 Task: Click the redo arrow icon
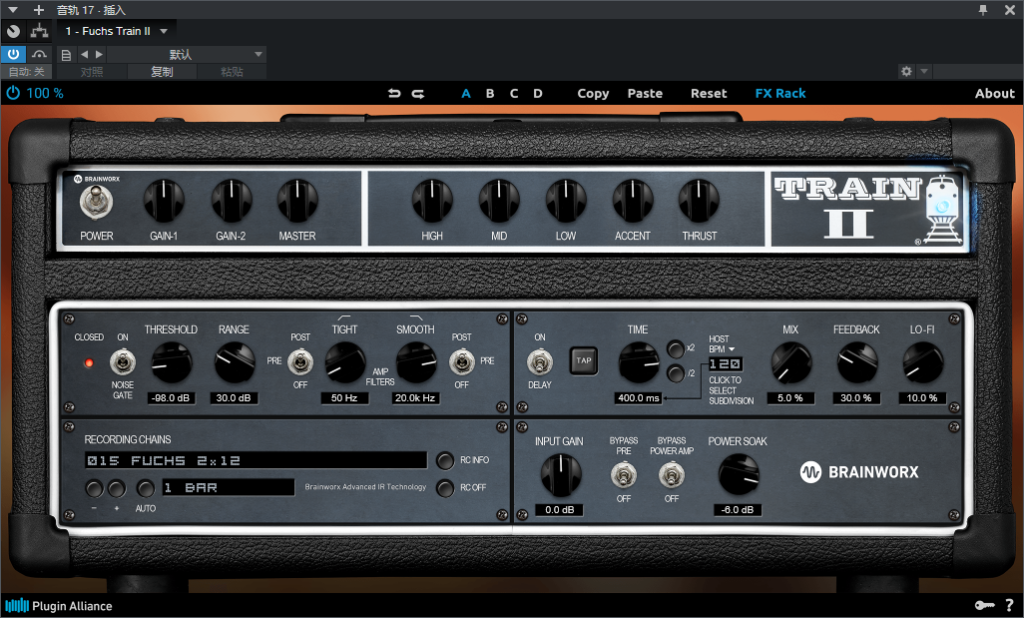(x=418, y=93)
